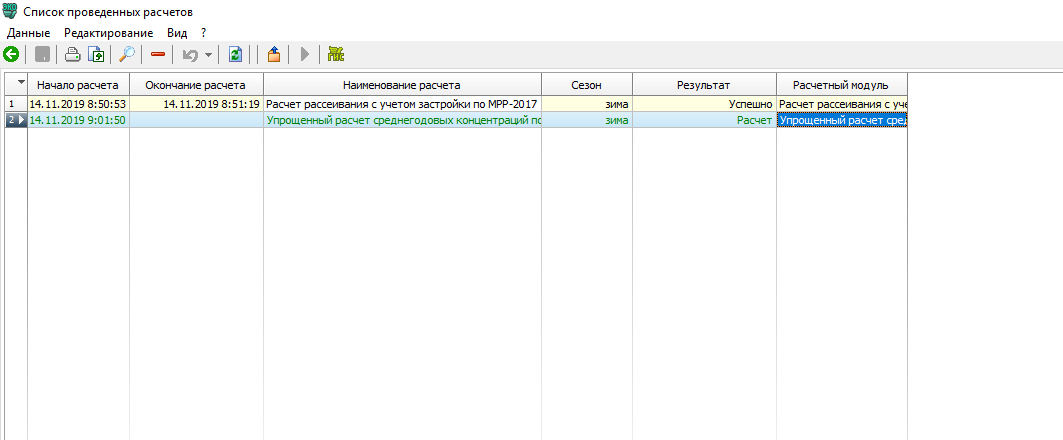1063x440 pixels.
Task: Click the undo arrow icon
Action: [190, 55]
